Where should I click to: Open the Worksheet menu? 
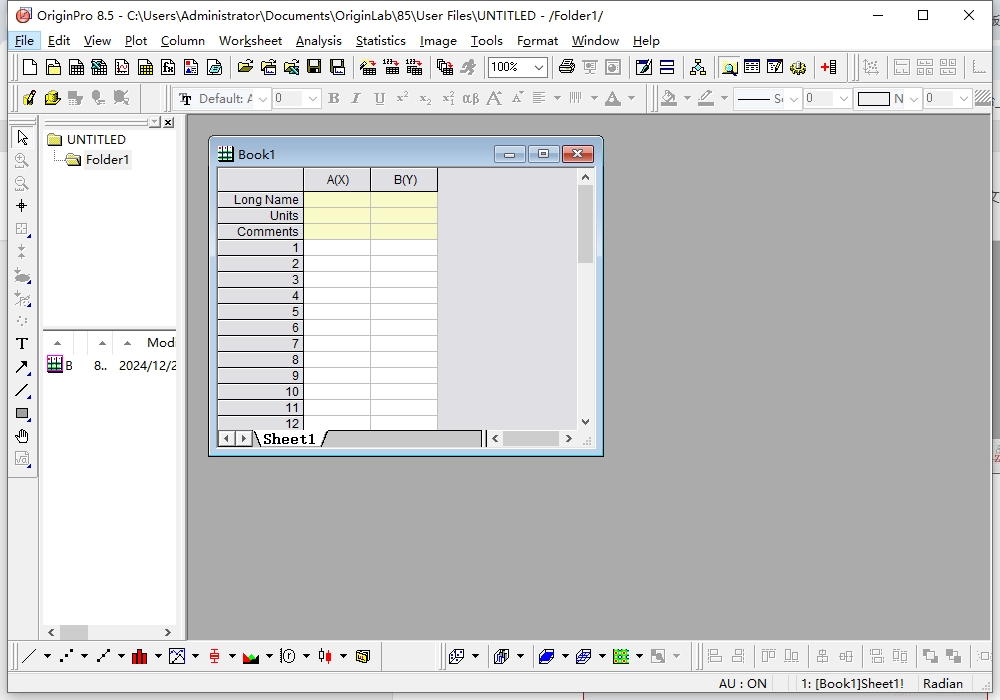click(250, 41)
